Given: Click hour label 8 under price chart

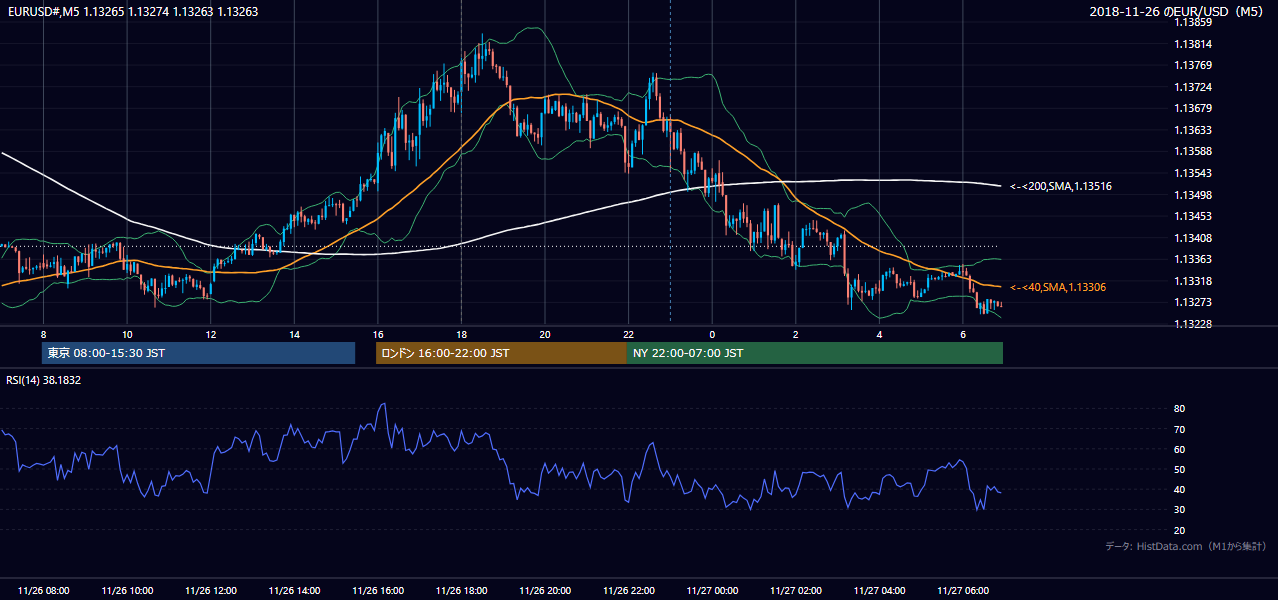Looking at the screenshot, I should (x=43, y=334).
